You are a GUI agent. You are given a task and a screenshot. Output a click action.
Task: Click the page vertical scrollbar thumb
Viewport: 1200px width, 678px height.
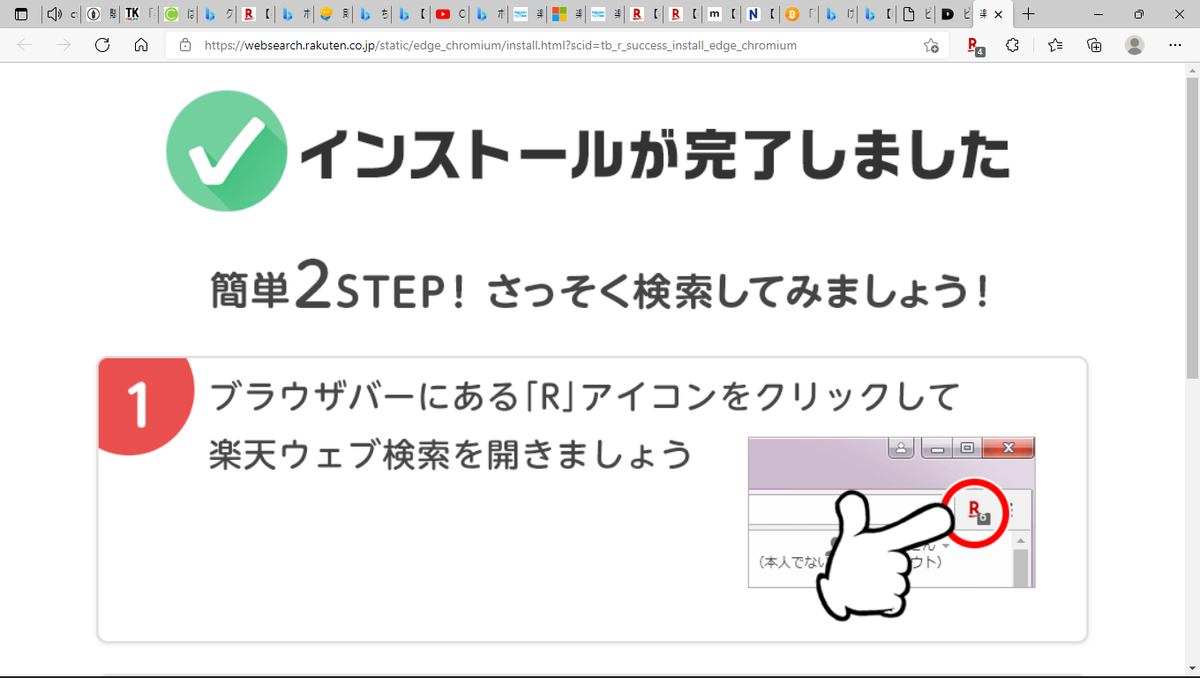(1192, 228)
